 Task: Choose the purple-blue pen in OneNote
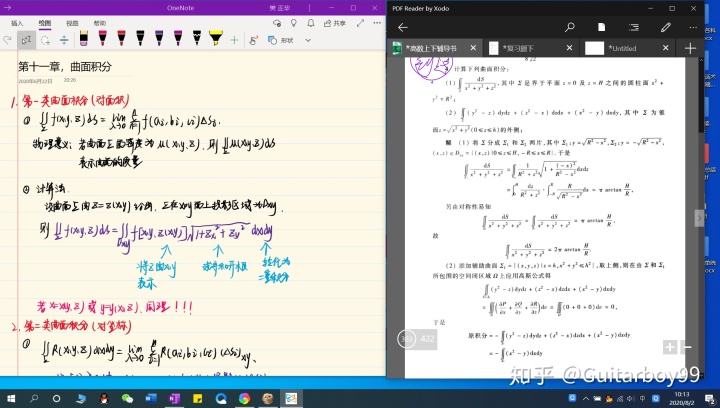coord(159,38)
